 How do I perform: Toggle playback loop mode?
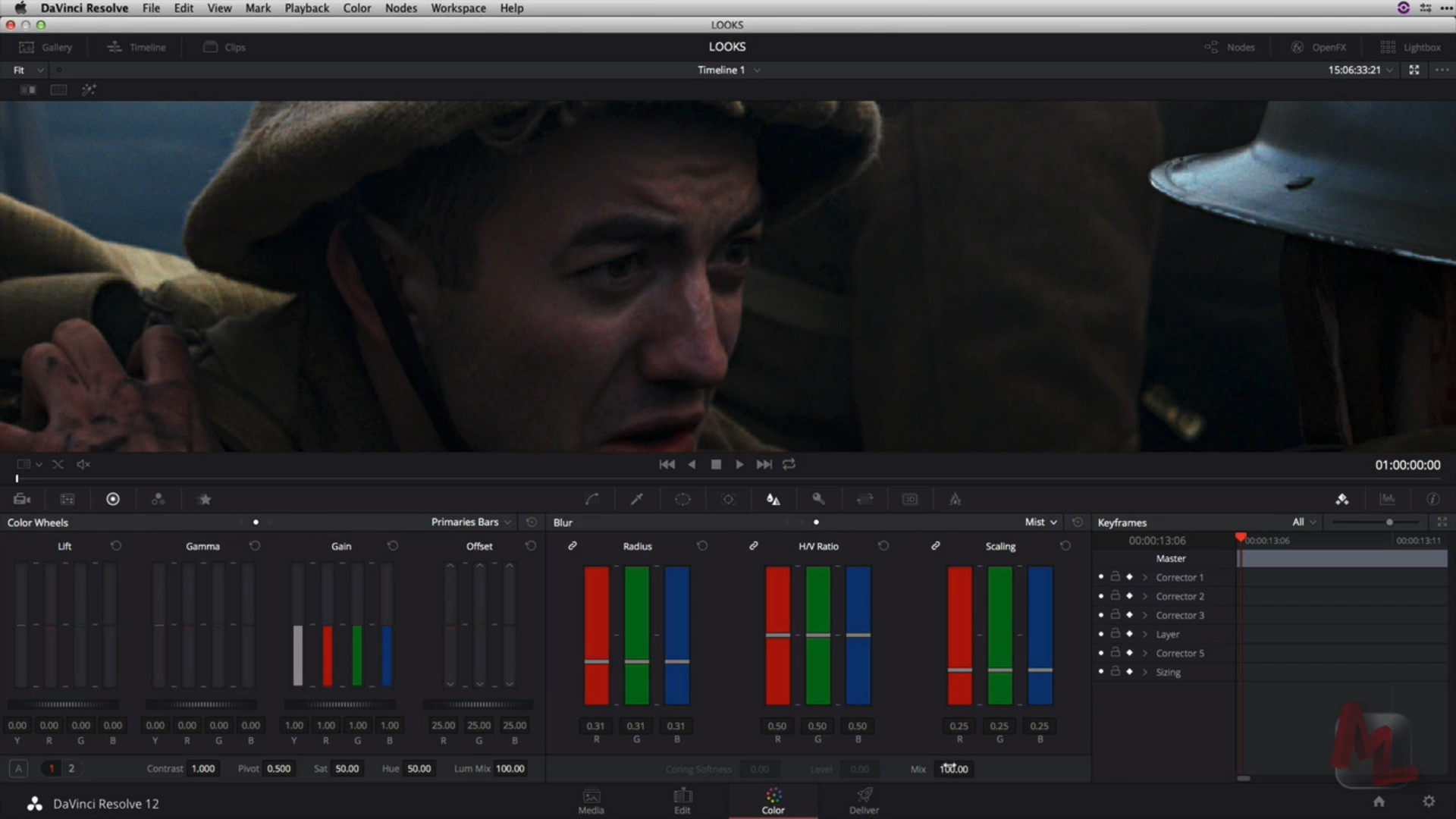[789, 464]
